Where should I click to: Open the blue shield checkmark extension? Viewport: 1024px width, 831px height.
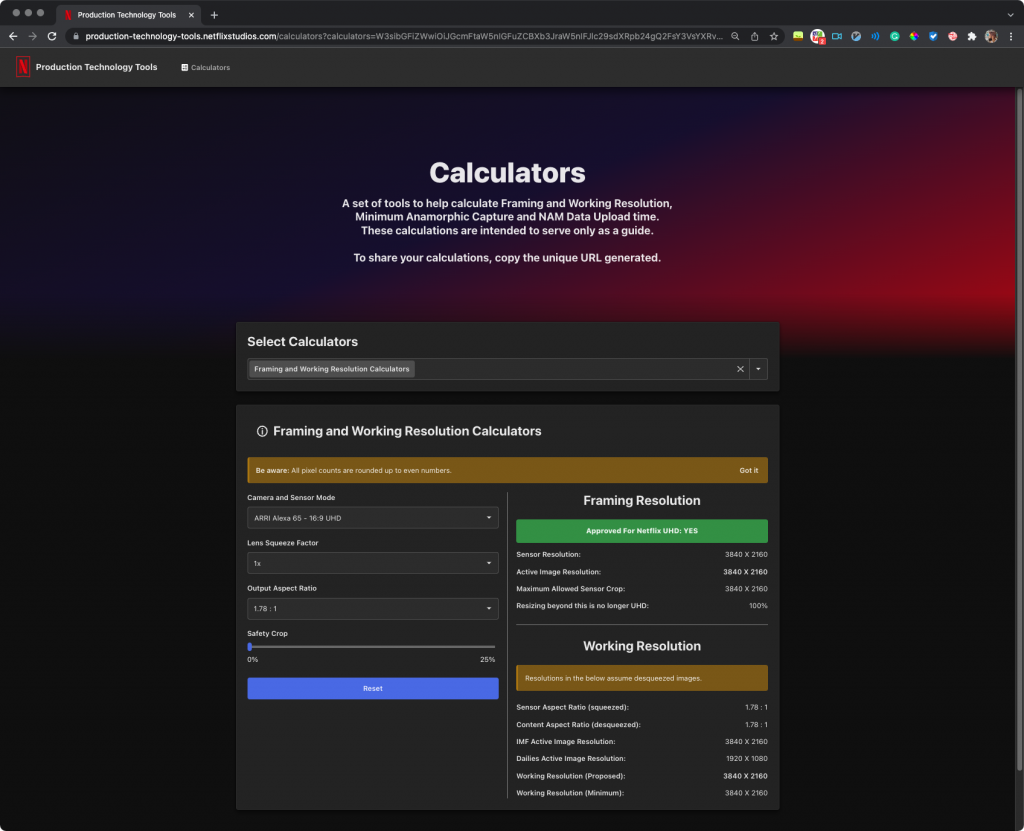click(x=933, y=37)
